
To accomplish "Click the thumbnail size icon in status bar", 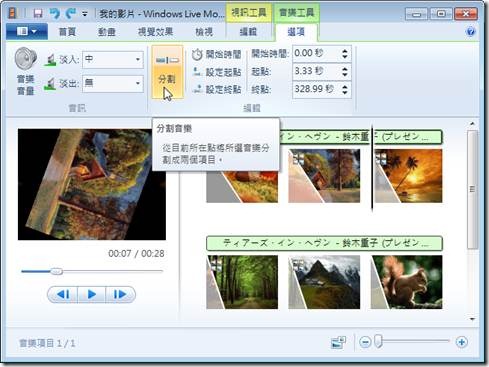I will tap(338, 342).
